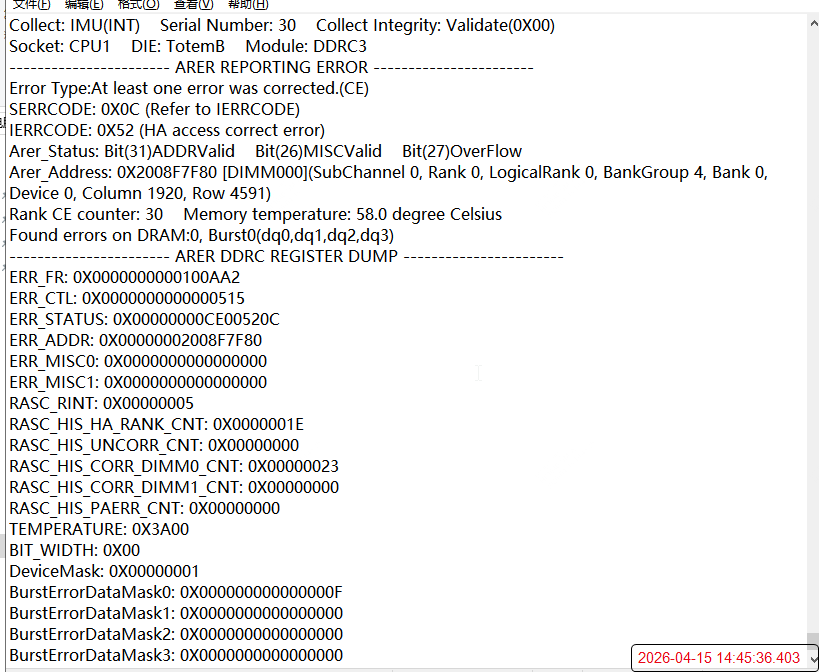Open the 格式(O) Format menu
Screen dimensions: 819x672
click(x=138, y=4)
